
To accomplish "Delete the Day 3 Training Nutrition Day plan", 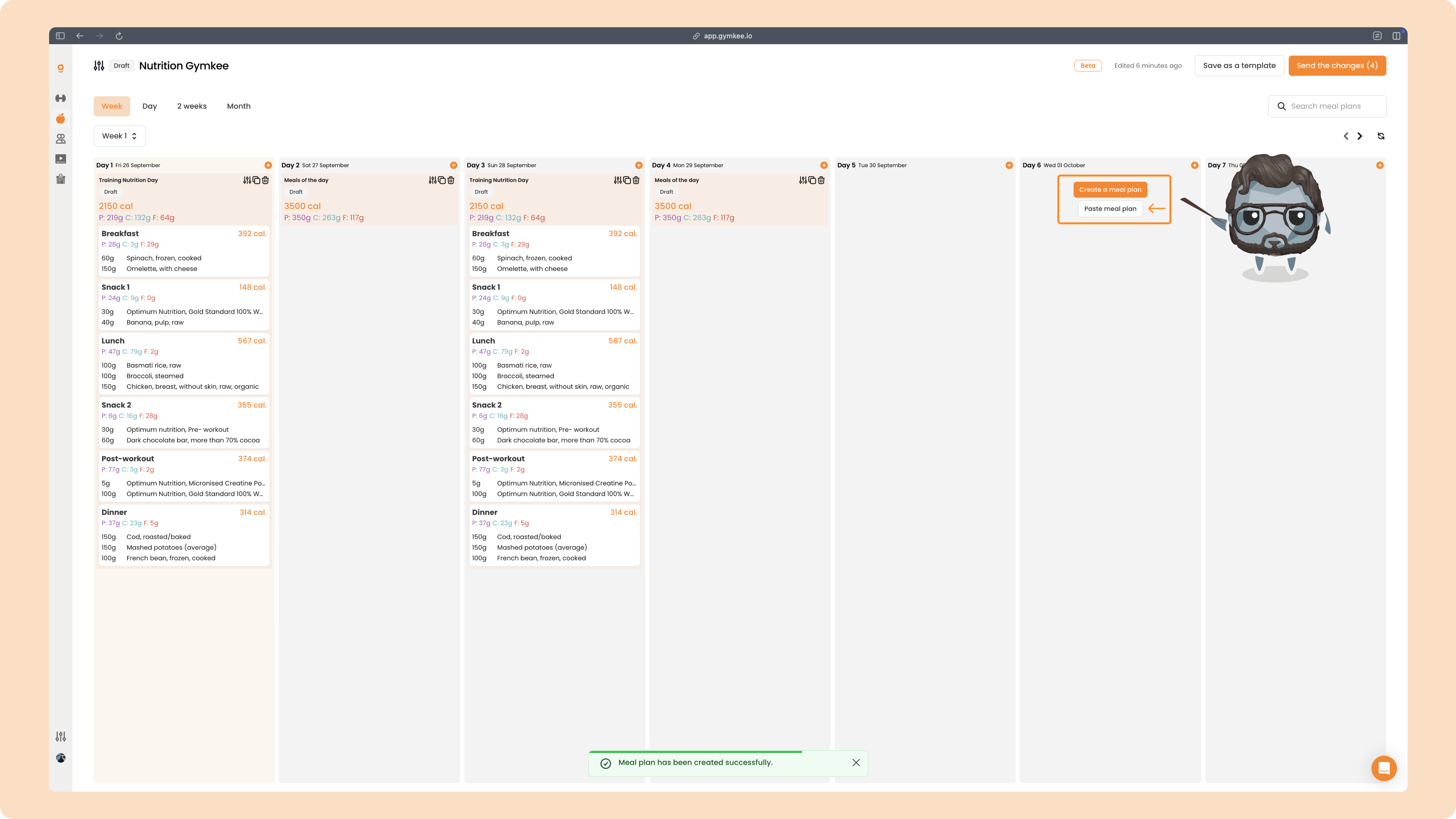I will click(x=636, y=180).
